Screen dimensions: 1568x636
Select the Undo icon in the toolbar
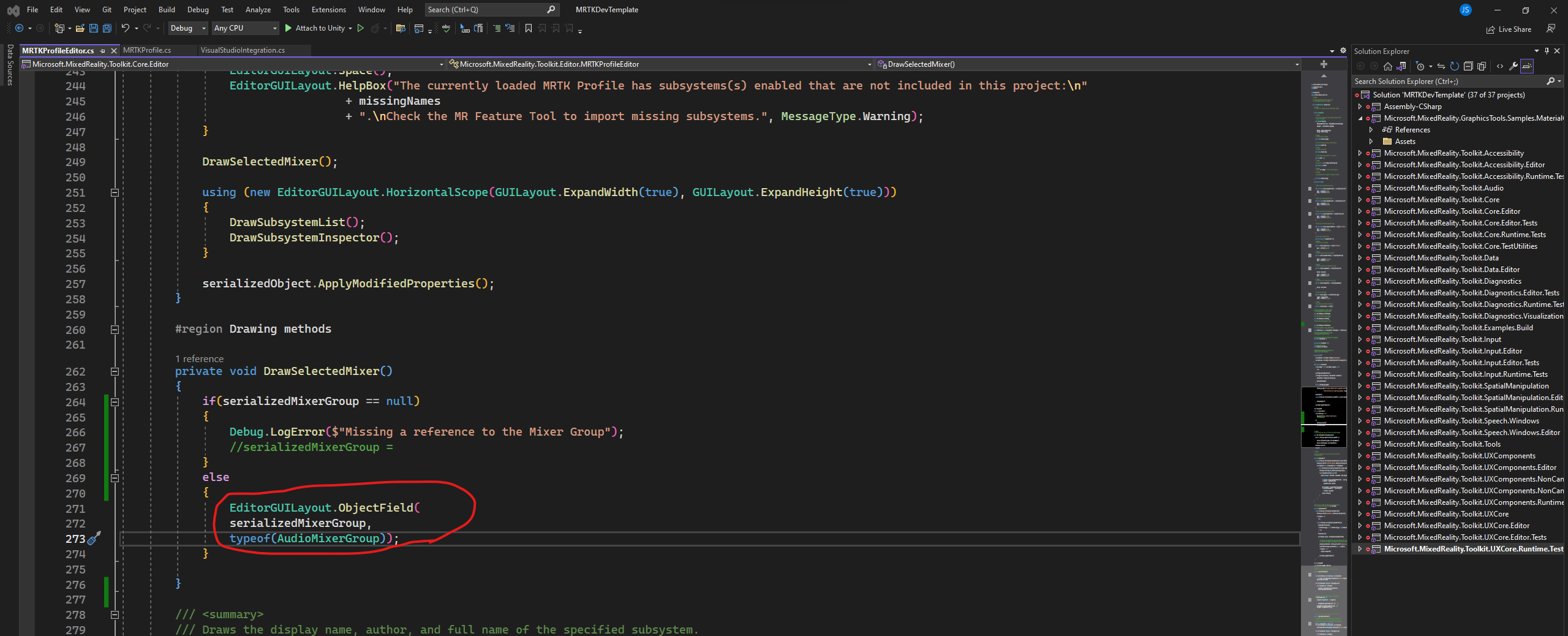(x=125, y=28)
